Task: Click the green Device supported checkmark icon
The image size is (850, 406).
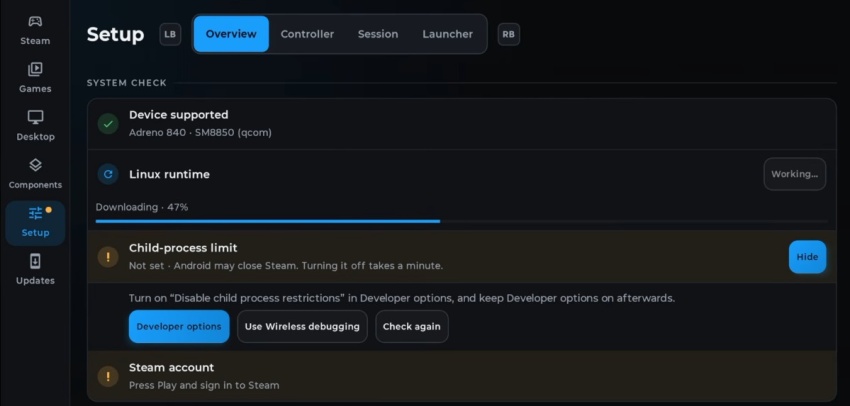Action: coord(108,124)
